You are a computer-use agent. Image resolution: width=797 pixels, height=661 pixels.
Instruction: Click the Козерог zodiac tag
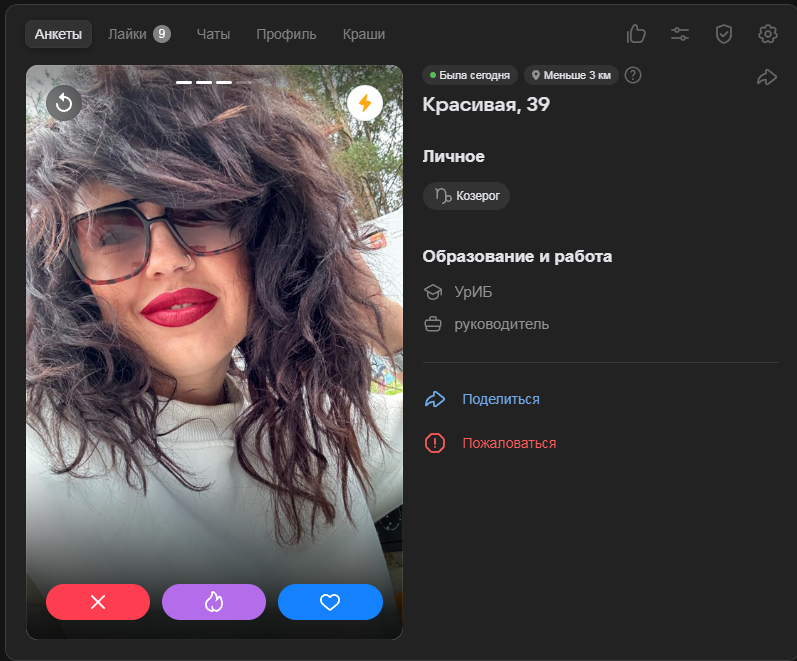467,196
